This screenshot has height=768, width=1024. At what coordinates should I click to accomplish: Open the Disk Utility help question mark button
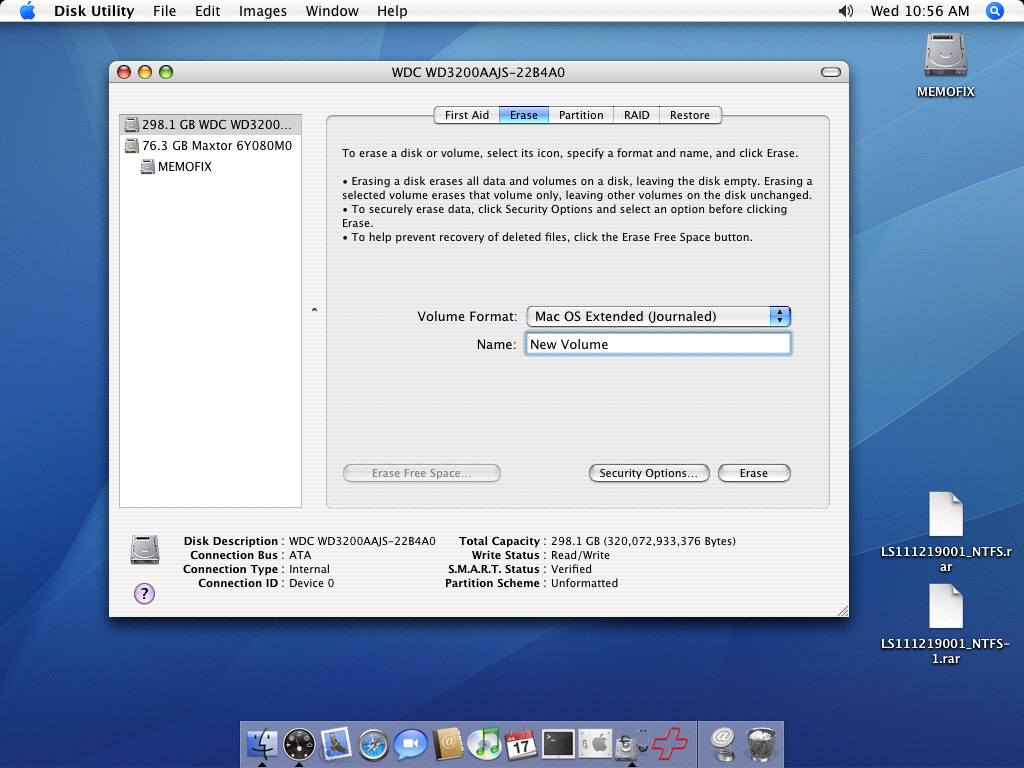(x=144, y=593)
